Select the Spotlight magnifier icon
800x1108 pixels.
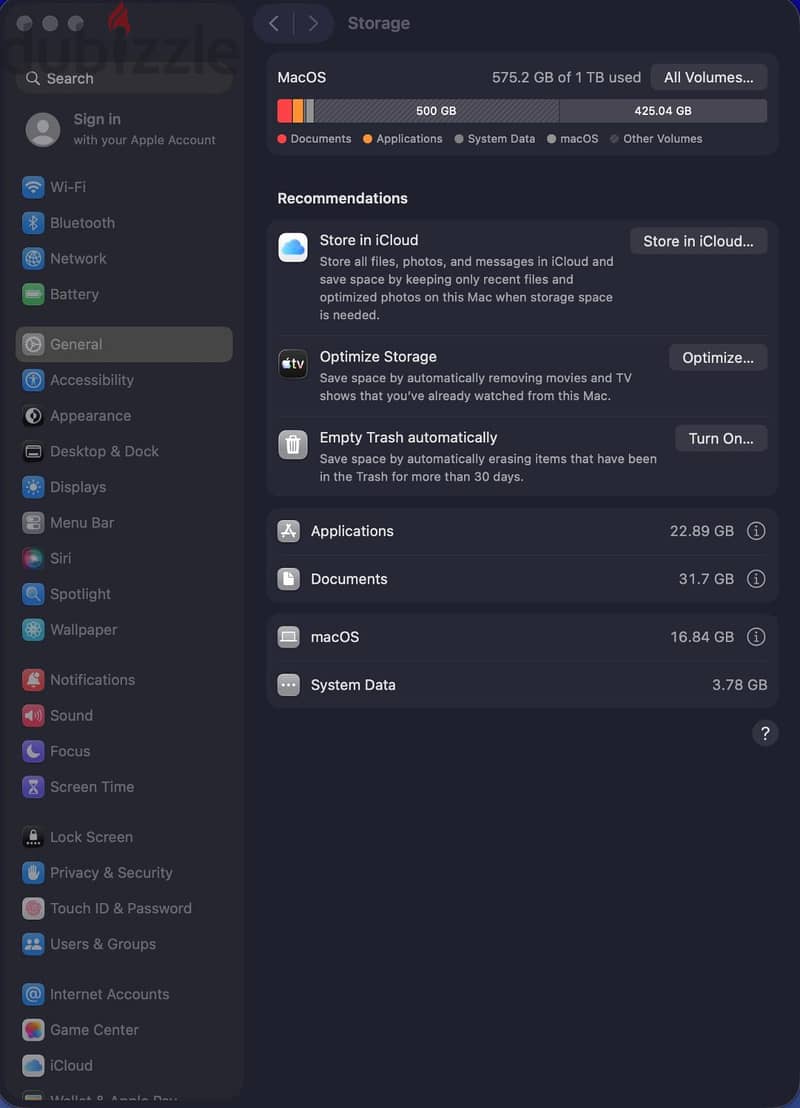33,594
